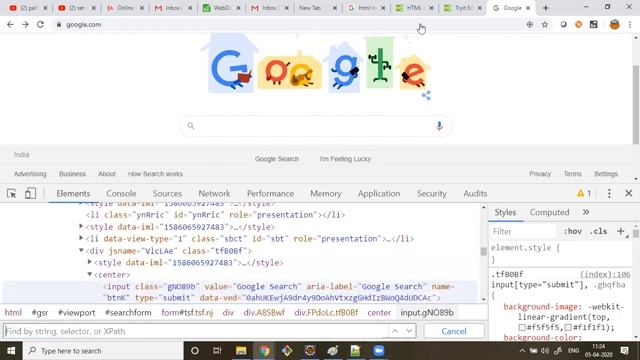Start voice search with microphone icon
Viewport: 640px width, 360px height.
(x=439, y=126)
